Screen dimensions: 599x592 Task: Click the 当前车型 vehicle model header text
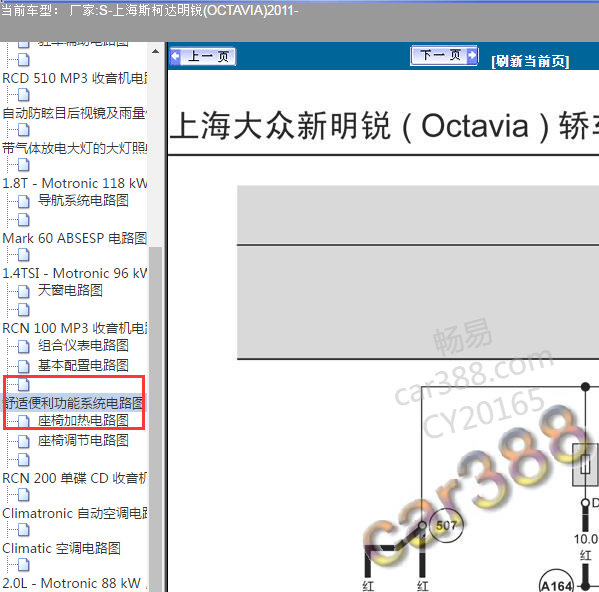(150, 10)
